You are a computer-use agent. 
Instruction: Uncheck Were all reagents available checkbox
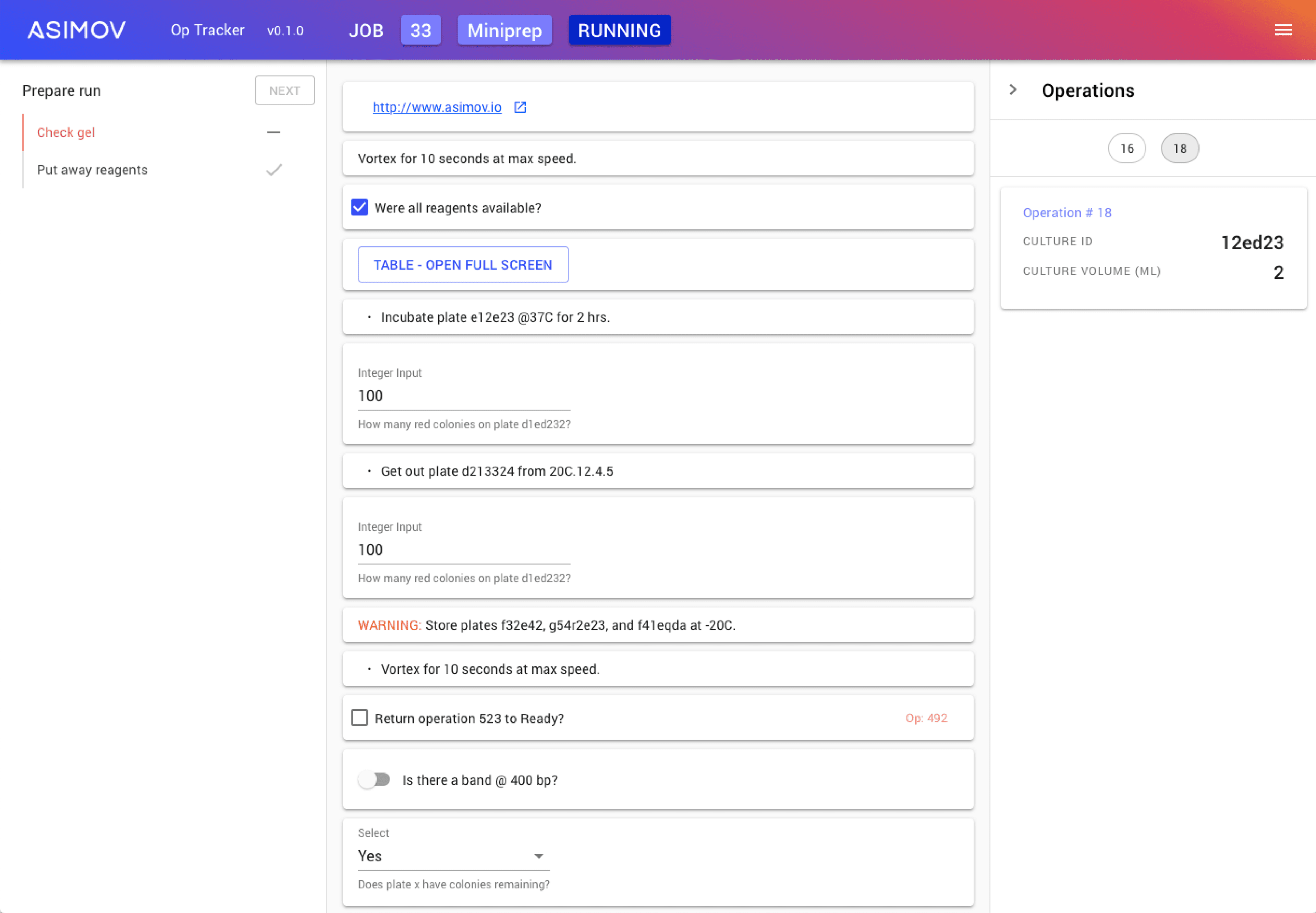(x=360, y=207)
